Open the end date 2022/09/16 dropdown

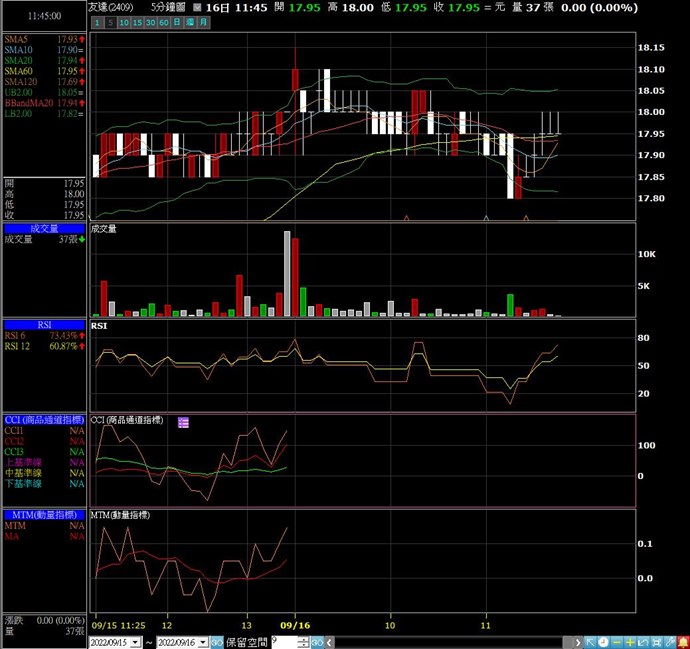click(203, 642)
